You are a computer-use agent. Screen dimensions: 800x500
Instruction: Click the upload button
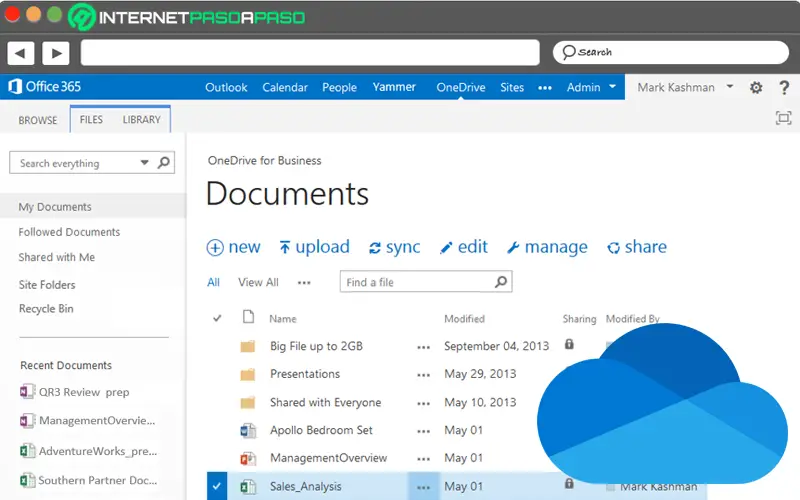314,247
